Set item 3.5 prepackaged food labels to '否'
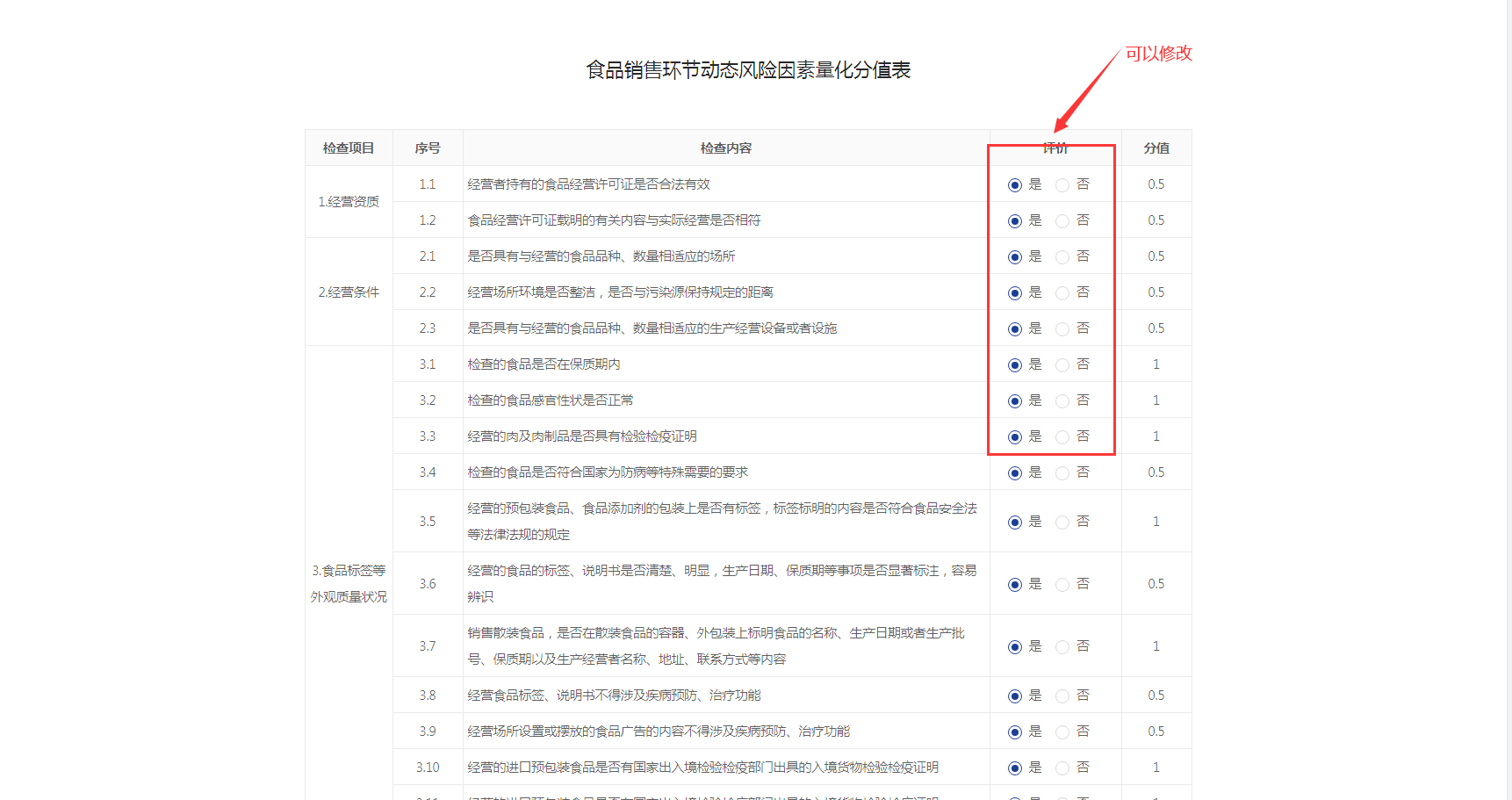The width and height of the screenshot is (1512, 800). click(x=1062, y=523)
